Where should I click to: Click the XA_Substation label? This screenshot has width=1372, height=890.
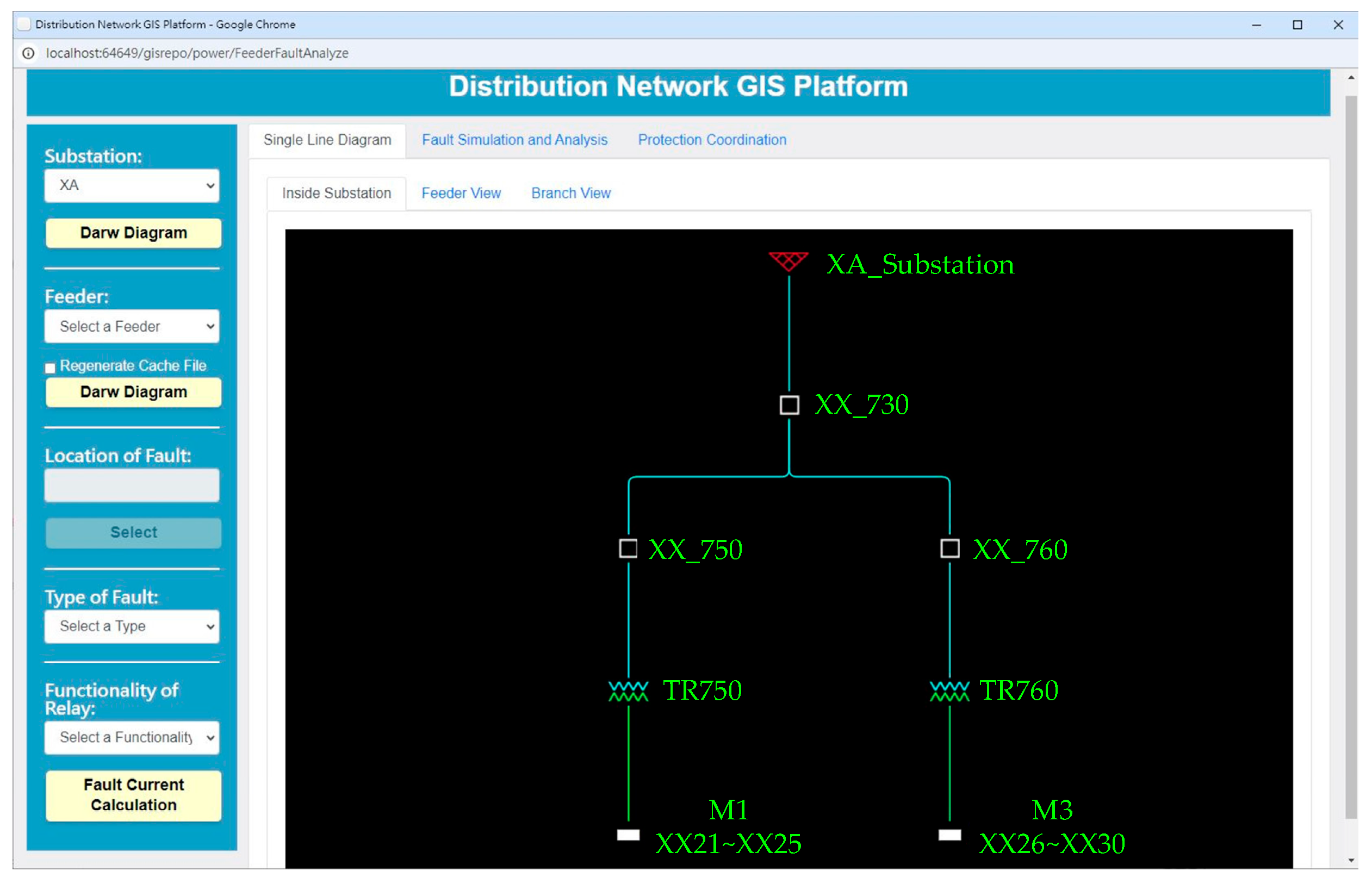[920, 265]
